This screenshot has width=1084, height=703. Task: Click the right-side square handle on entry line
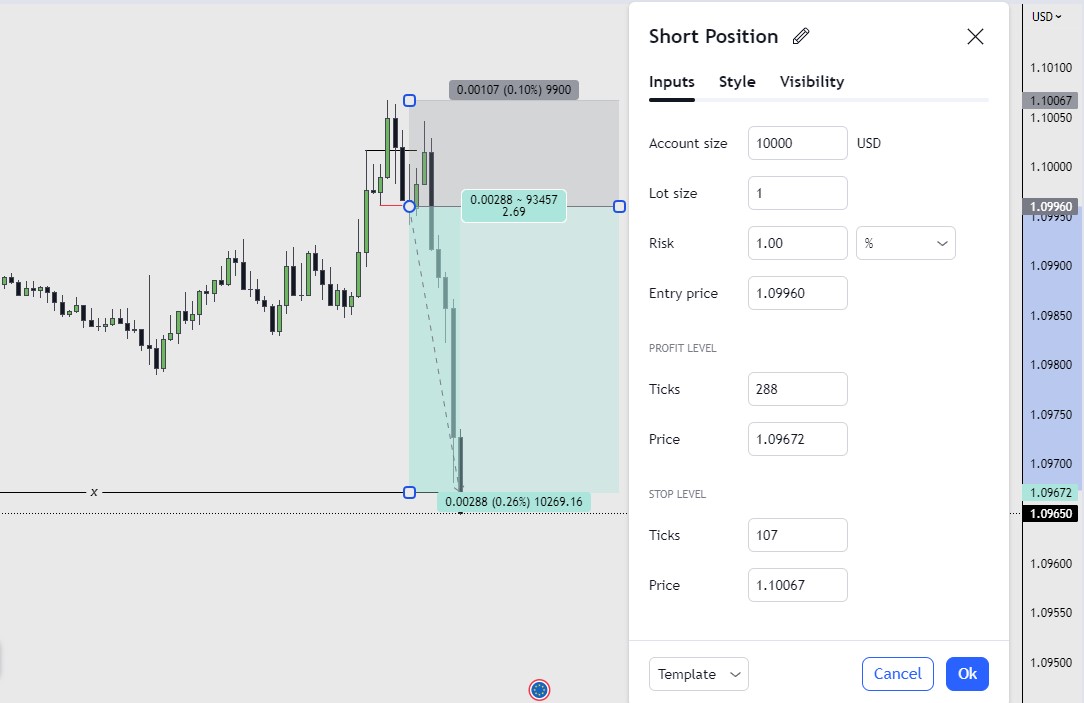coord(619,207)
